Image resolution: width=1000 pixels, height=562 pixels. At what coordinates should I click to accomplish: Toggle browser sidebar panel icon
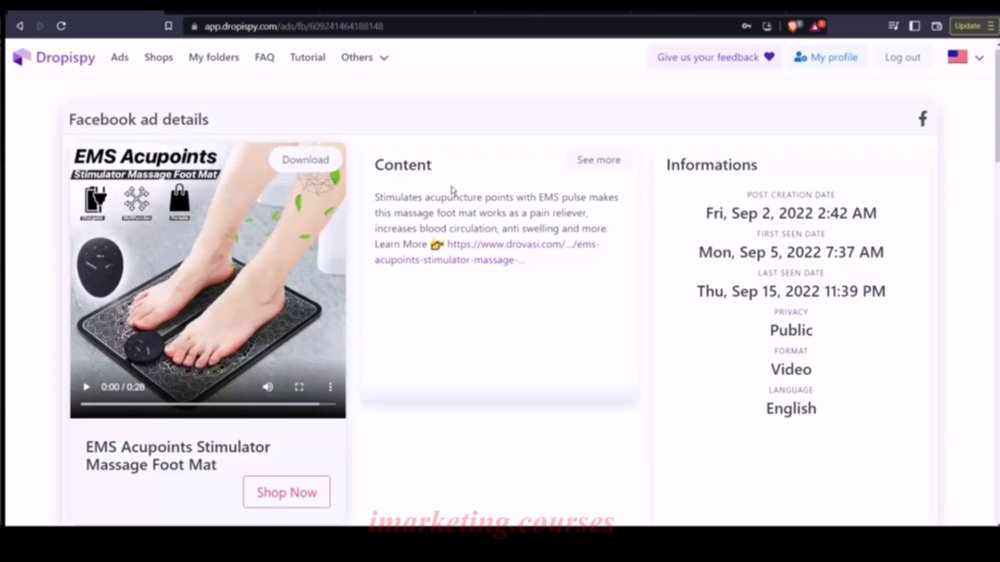pyautogui.click(x=915, y=26)
